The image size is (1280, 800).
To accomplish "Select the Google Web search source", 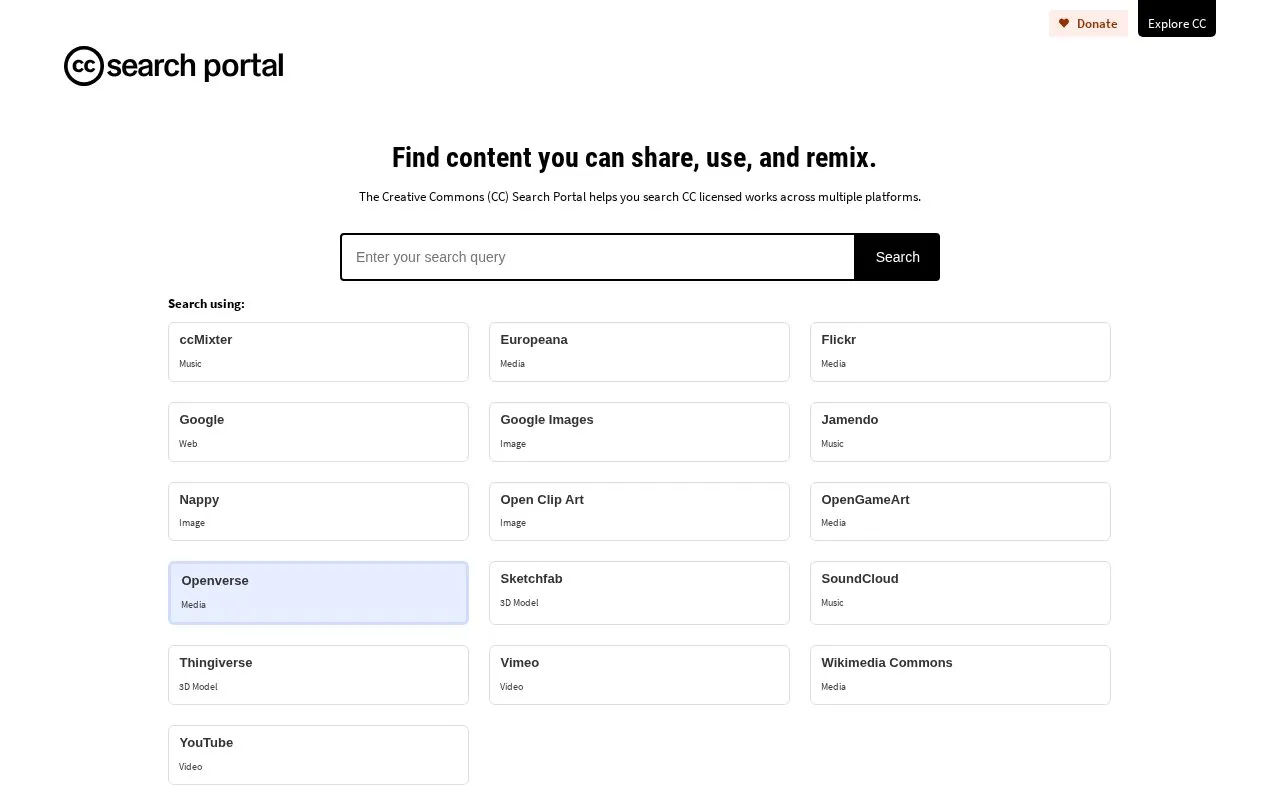I will point(318,432).
